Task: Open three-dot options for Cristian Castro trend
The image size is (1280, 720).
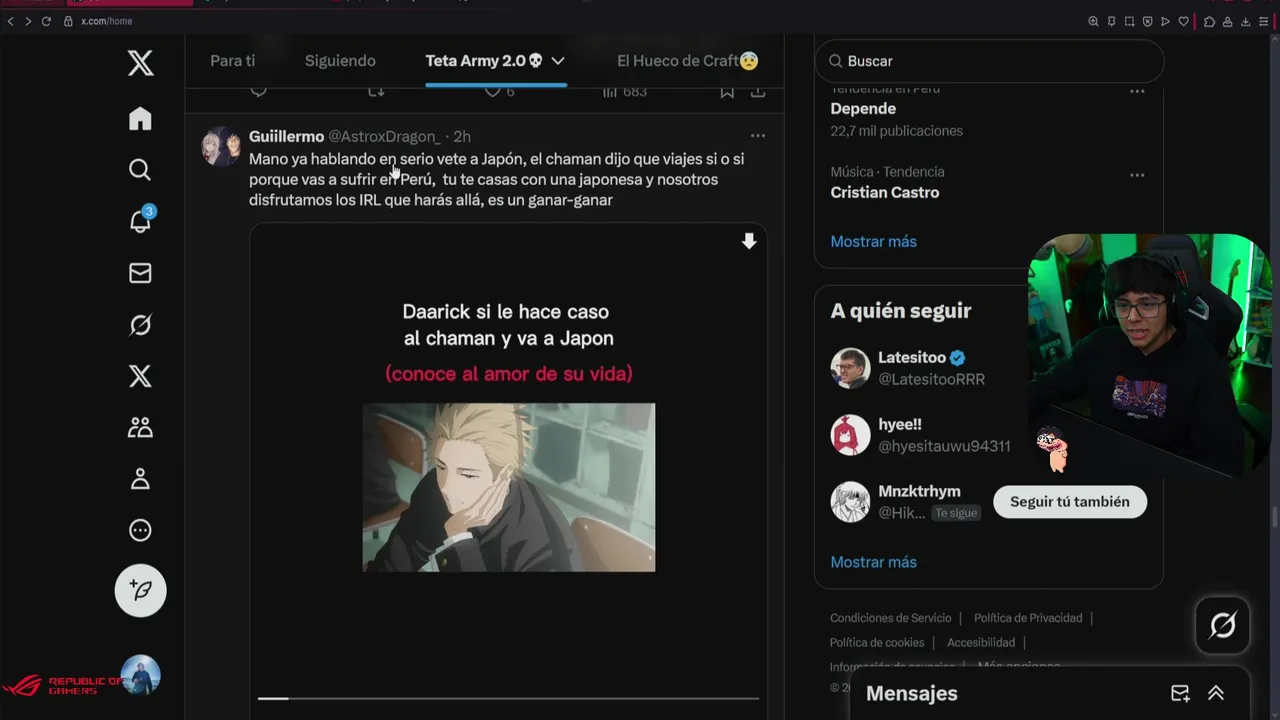Action: click(x=1137, y=175)
